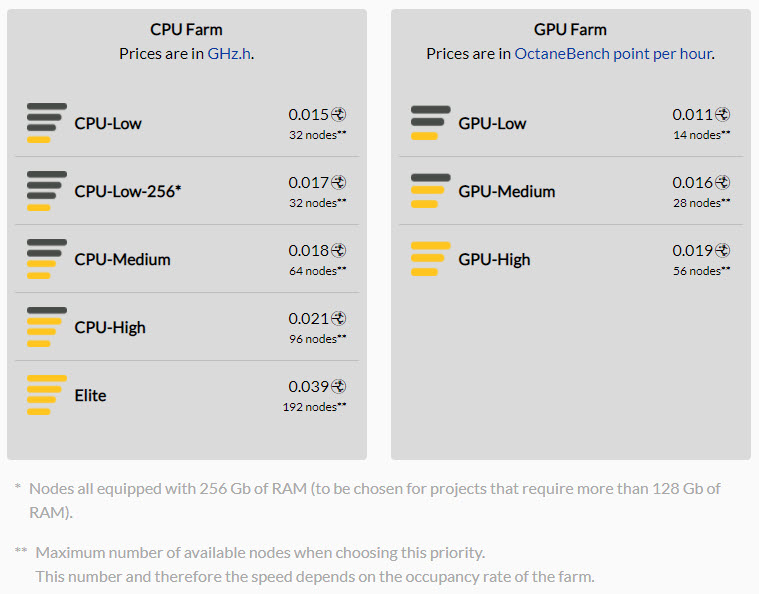Click the GPU-High priority bars icon
The height and width of the screenshot is (594, 759).
(x=430, y=259)
